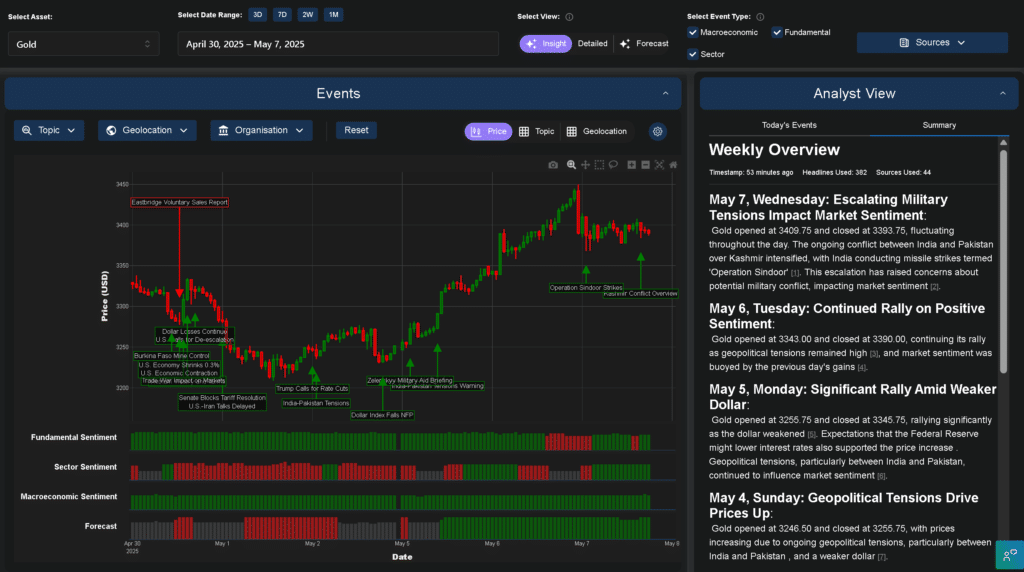Click Zelenskyy Military Aid Briefing label
This screenshot has height=572, width=1024.
409,381
